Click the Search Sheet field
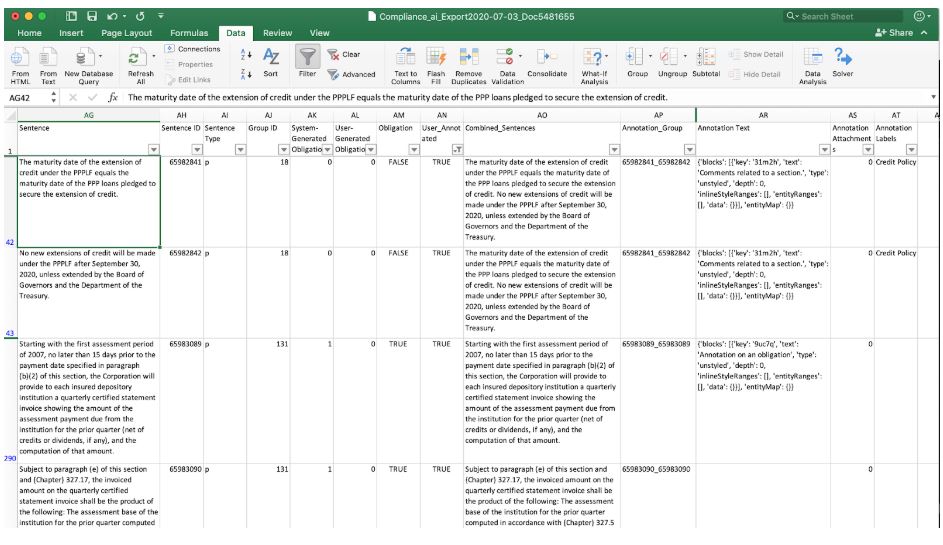 (843, 16)
